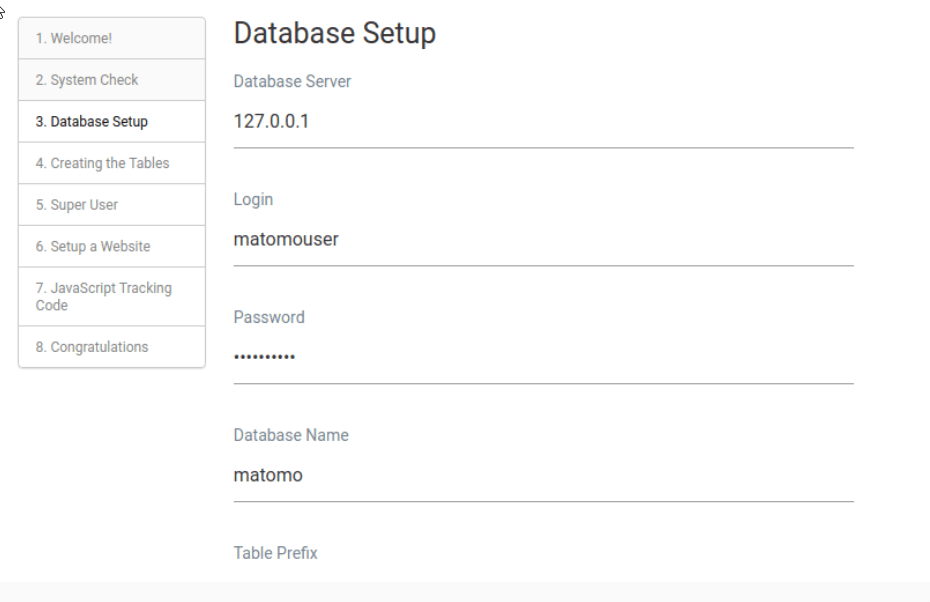This screenshot has height=602, width=930.
Task: Open the Super User step
Action: tap(112, 204)
